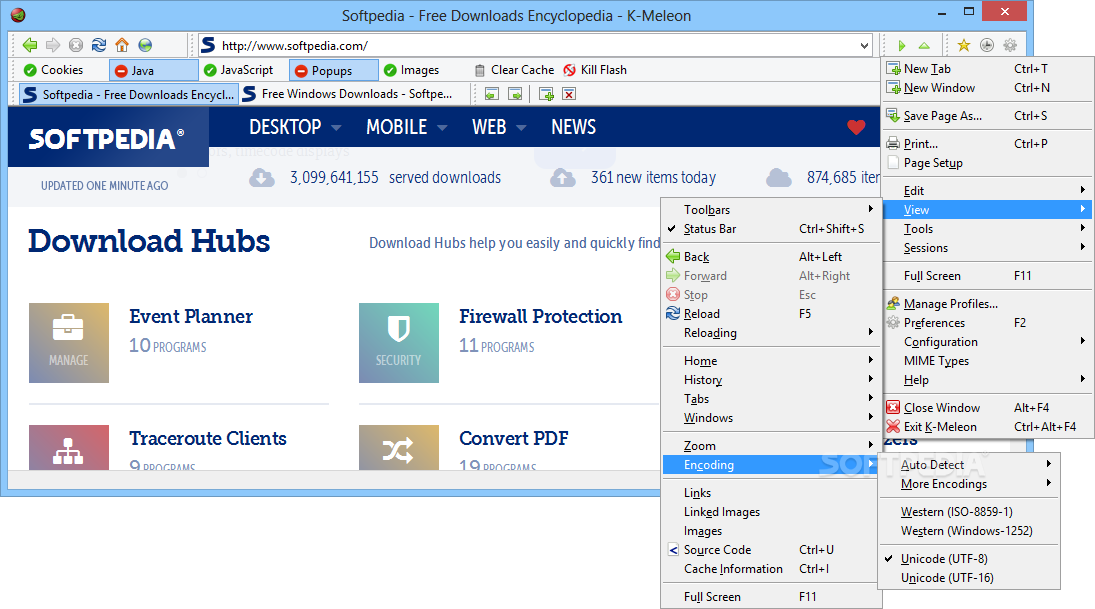Image resolution: width=1095 pixels, height=609 pixels.
Task: Open the Configuration submenu
Action: click(987, 342)
